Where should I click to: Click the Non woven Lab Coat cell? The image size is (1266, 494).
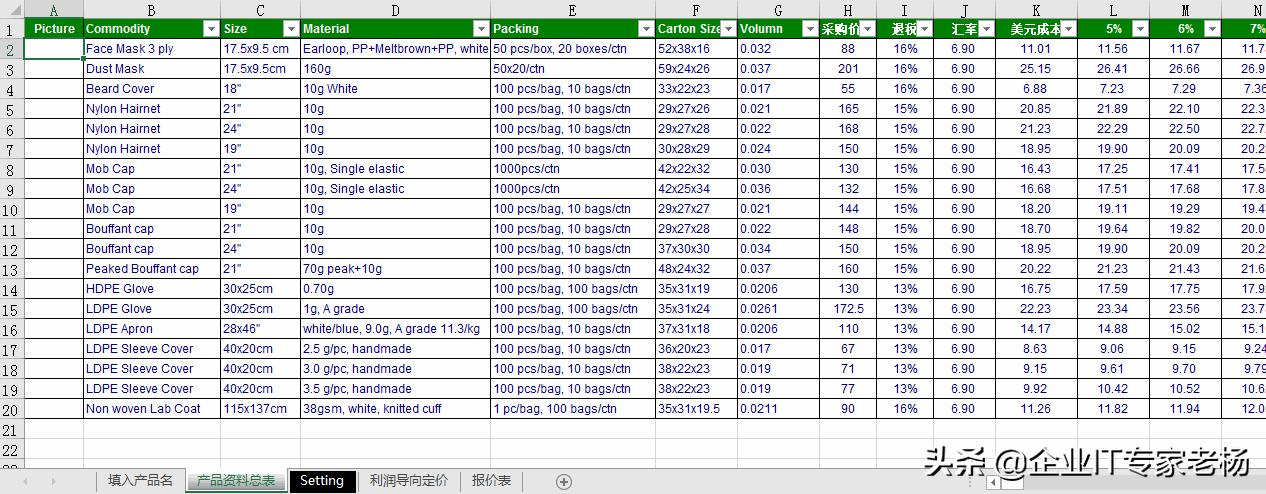point(151,409)
